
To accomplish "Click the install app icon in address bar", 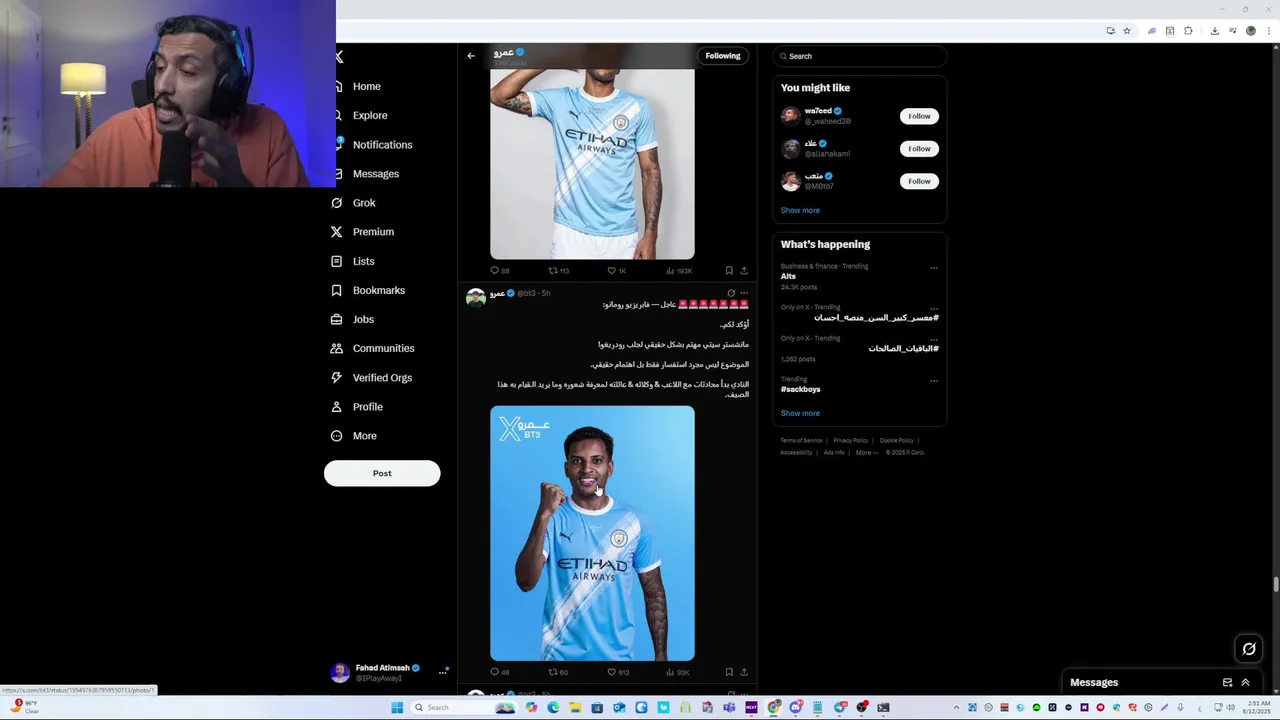I will 1110,31.
